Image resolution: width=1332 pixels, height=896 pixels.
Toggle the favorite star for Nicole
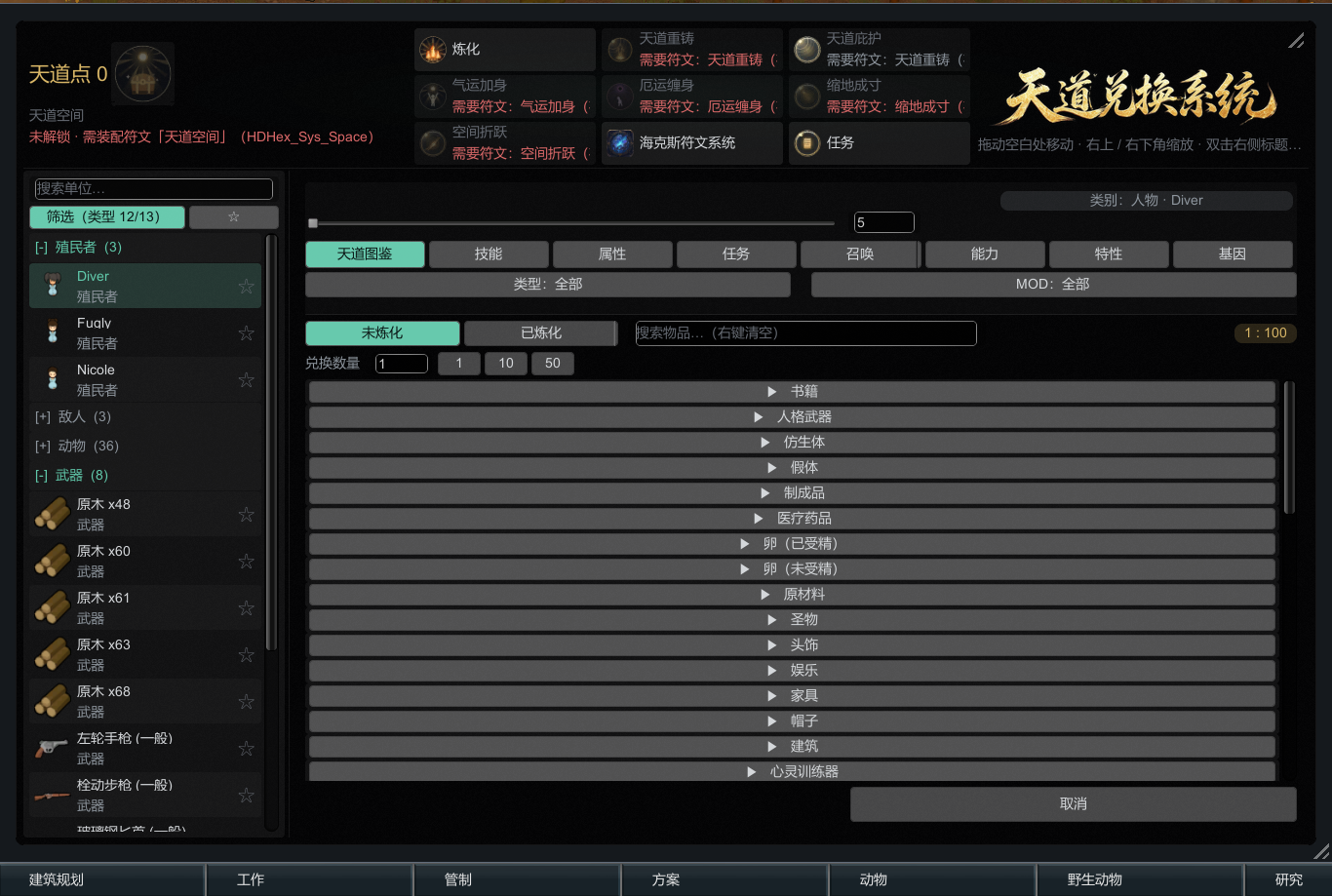pos(246,380)
